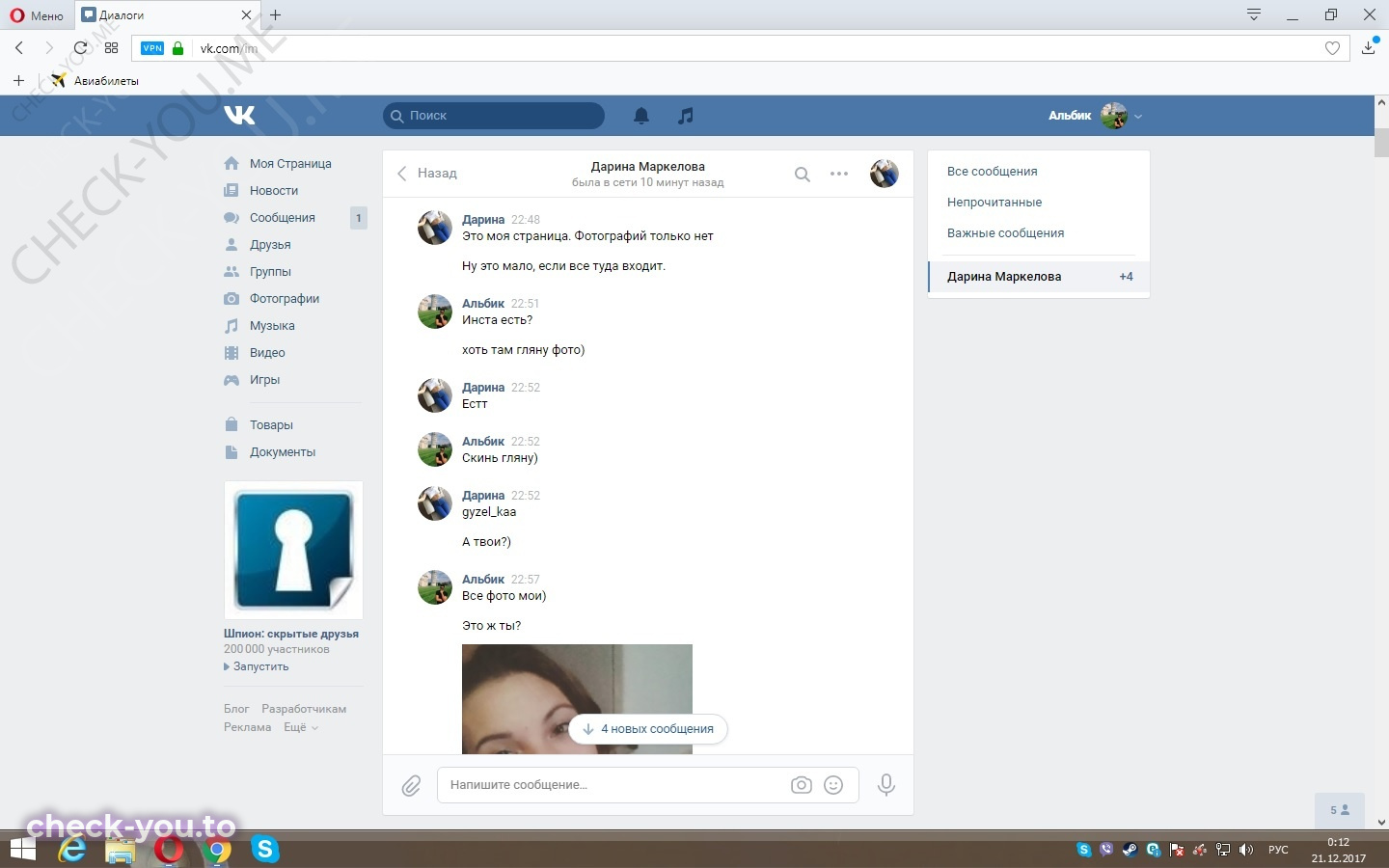Open the emoji smiley picker
The height and width of the screenshot is (868, 1389).
(833, 785)
